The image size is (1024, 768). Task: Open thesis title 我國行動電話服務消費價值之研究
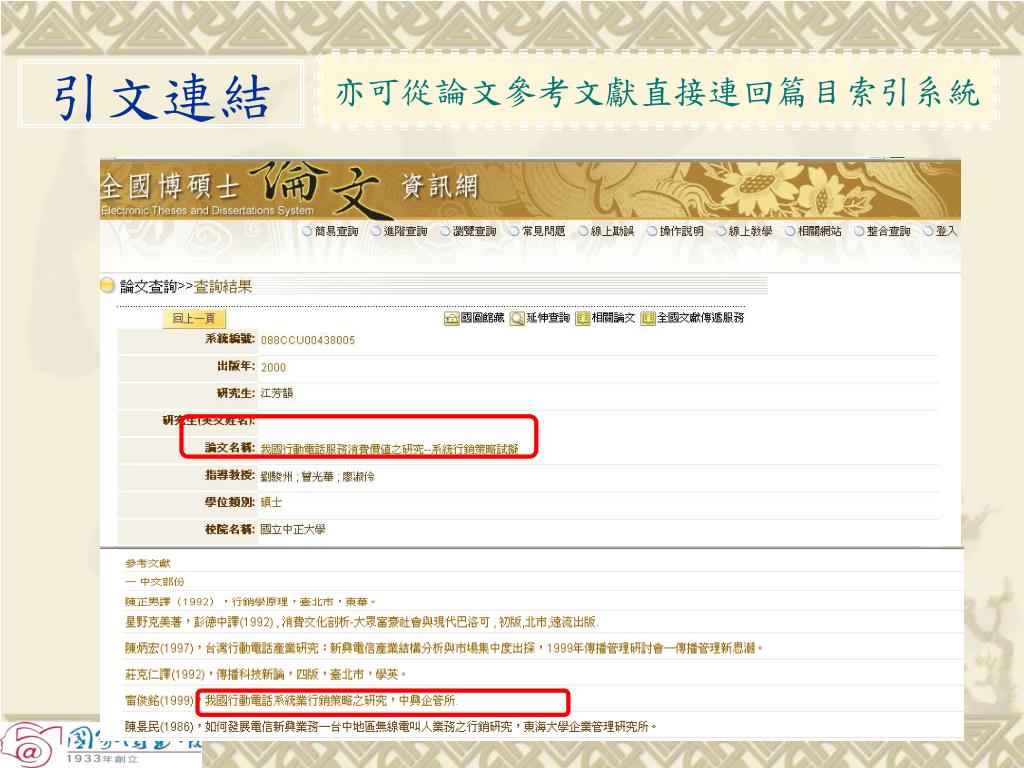[389, 449]
